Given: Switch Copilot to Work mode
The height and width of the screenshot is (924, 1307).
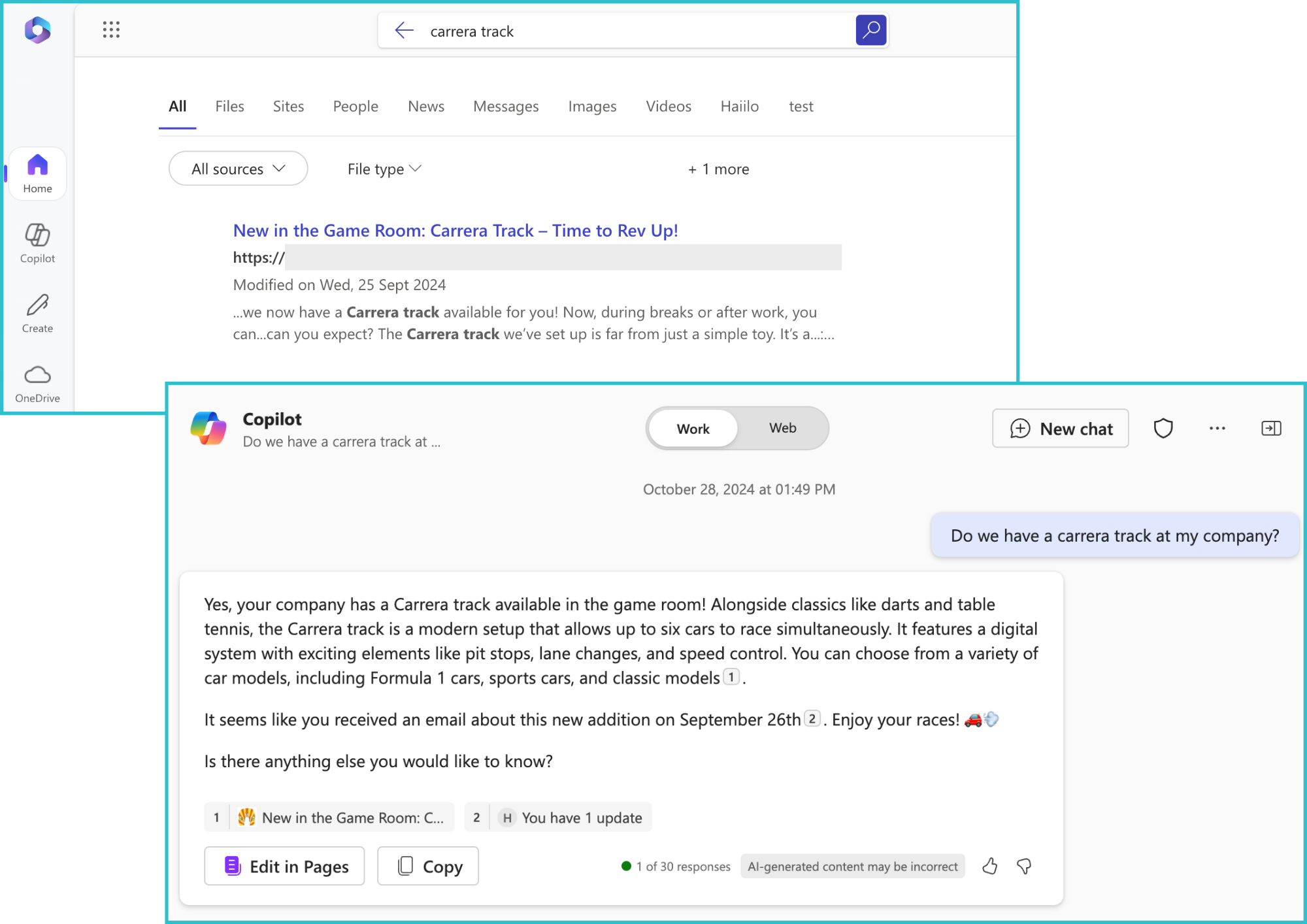Looking at the screenshot, I should pyautogui.click(x=693, y=429).
